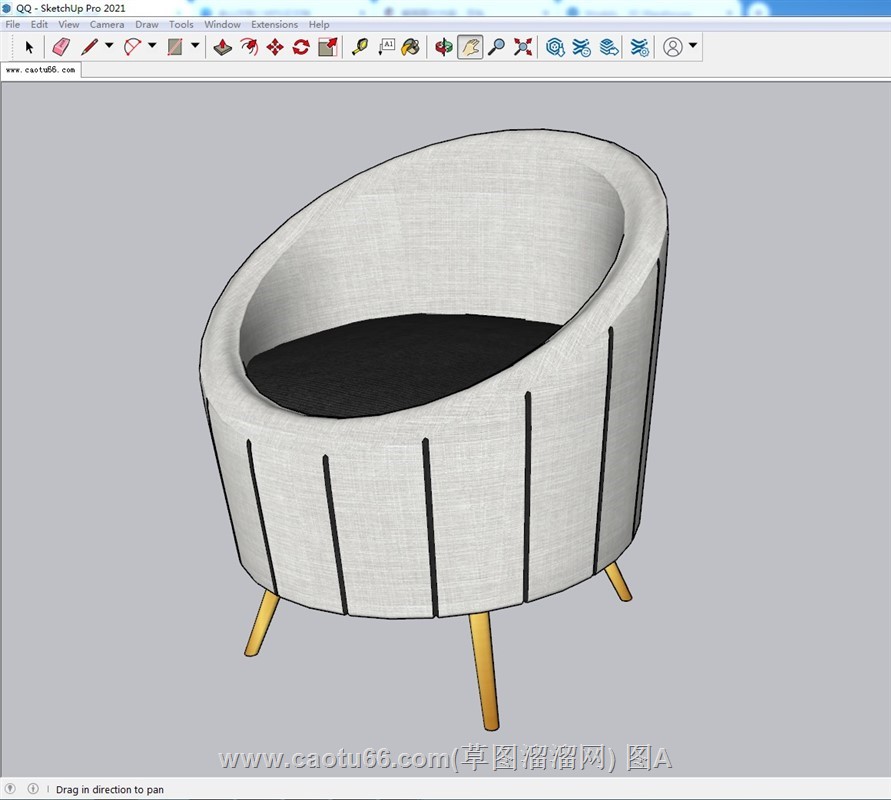Expand the Line tool dropdown arrow

109,45
